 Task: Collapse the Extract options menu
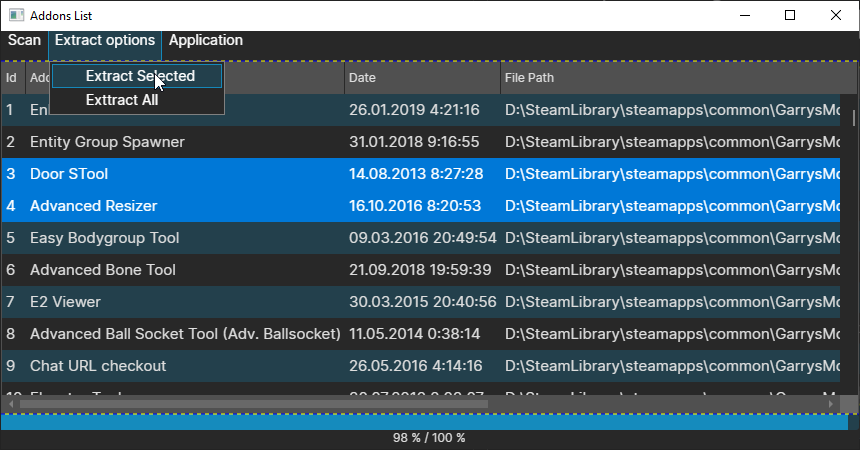click(105, 41)
